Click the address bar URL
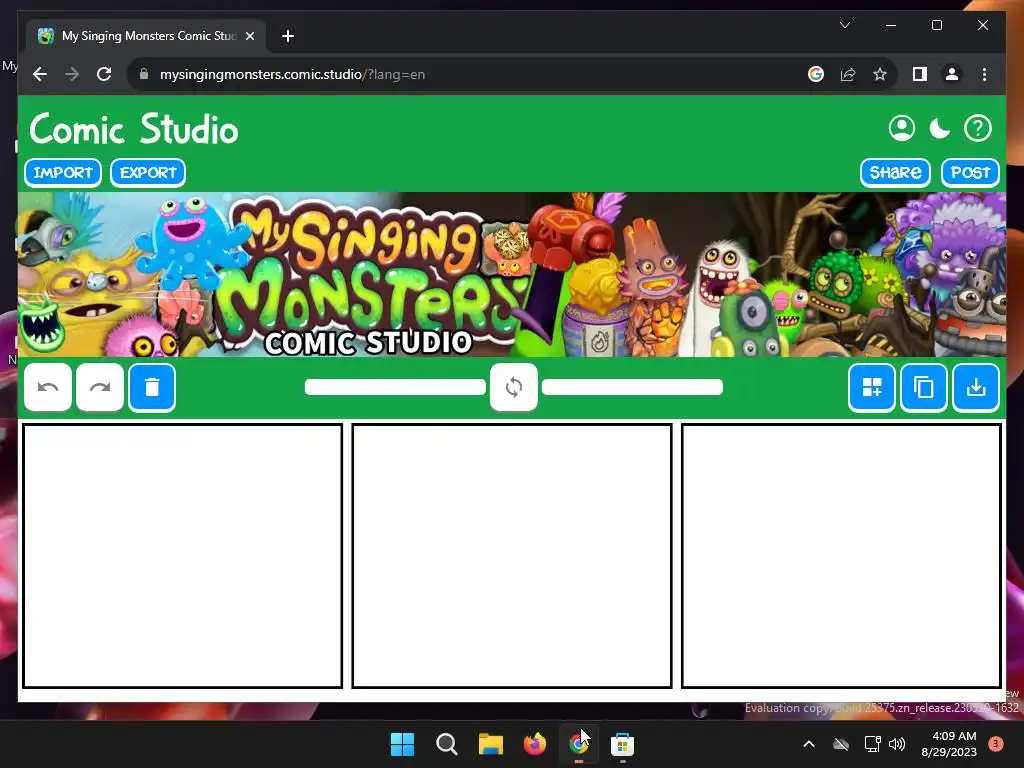Viewport: 1024px width, 768px height. [x=293, y=74]
